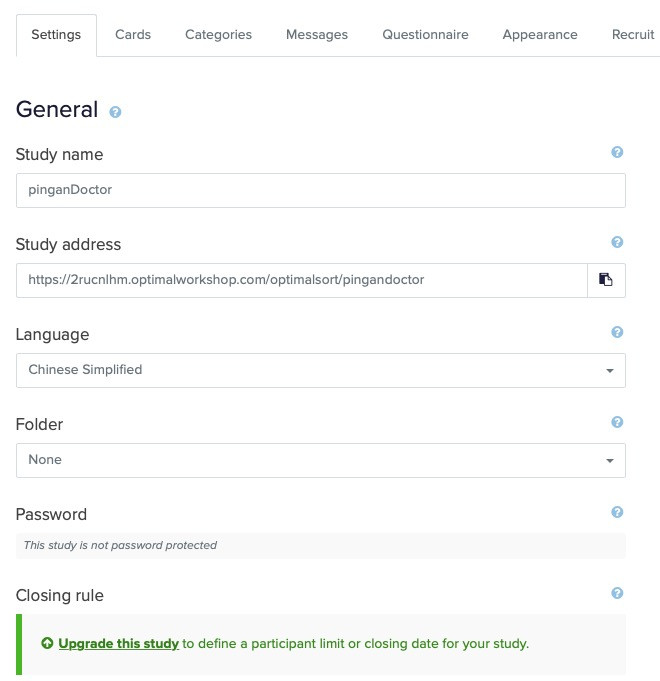Viewport: 660px width, 681px height.
Task: Open the Appearance tab
Action: [540, 35]
